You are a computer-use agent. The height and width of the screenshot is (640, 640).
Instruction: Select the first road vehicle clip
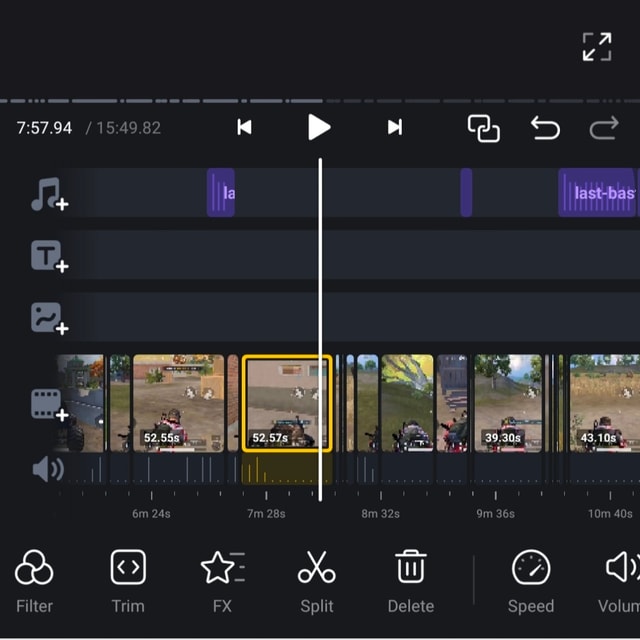tap(80, 403)
